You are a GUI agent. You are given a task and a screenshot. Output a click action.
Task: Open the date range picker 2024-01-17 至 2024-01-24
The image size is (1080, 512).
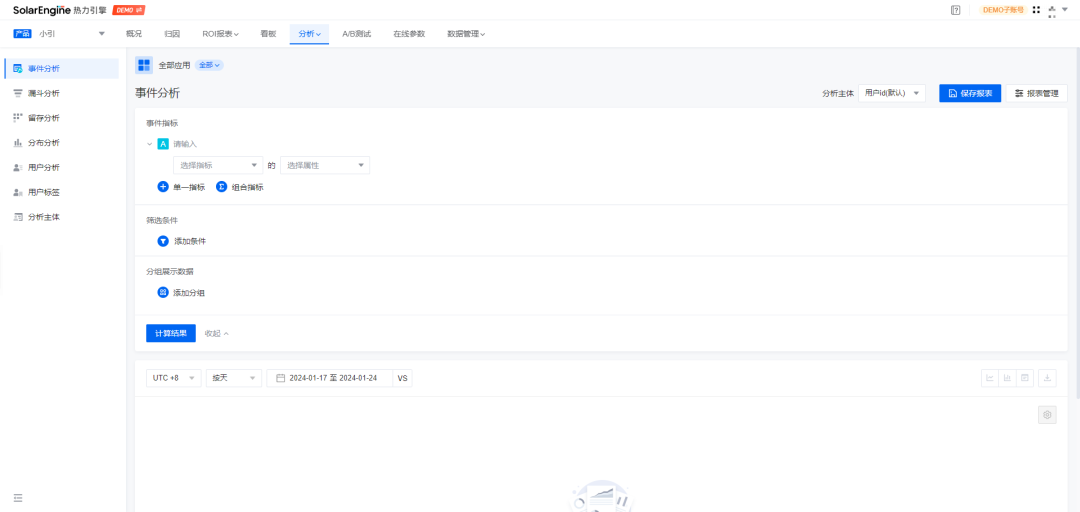[329, 378]
